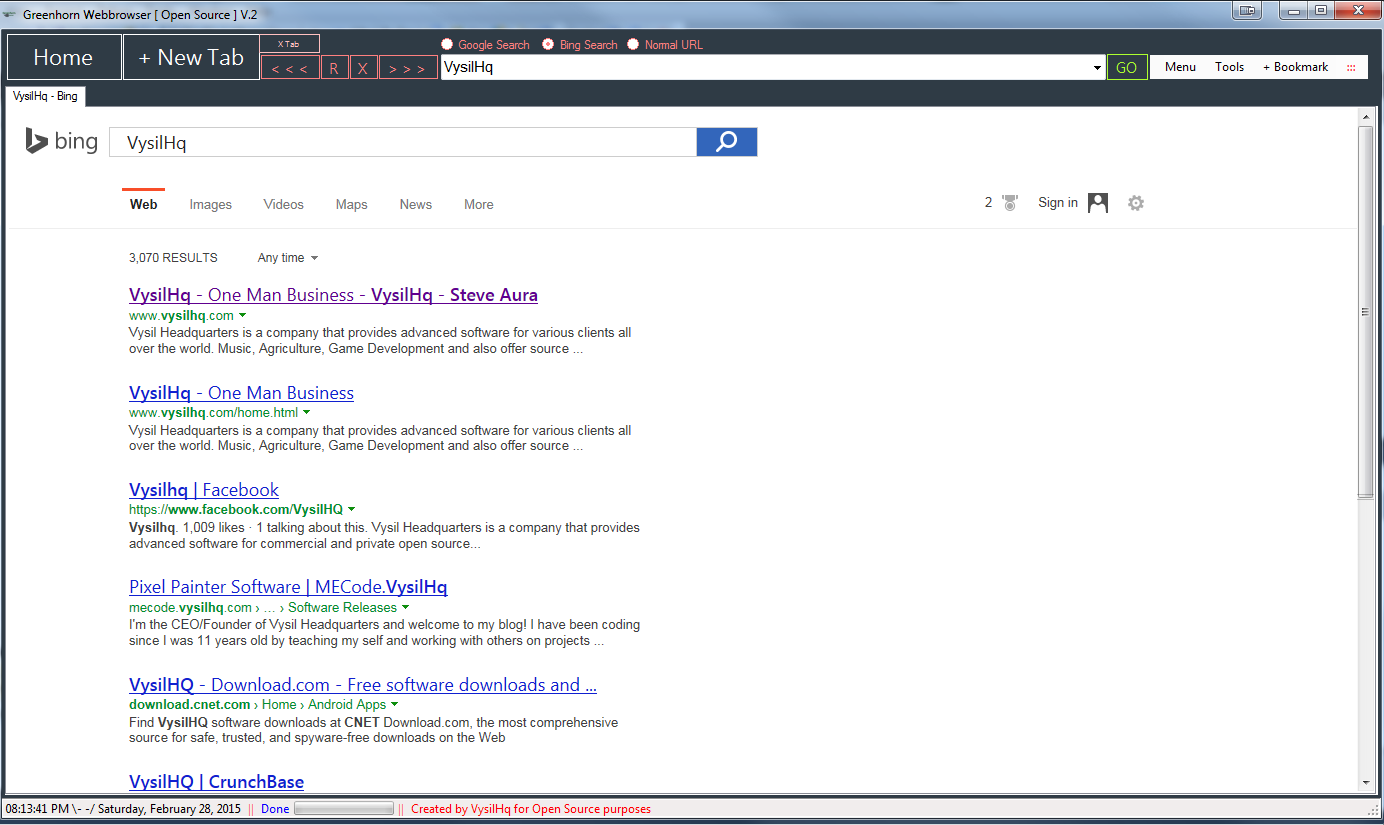Go back using the triple left-arrow button
1384x825 pixels.
tap(289, 67)
